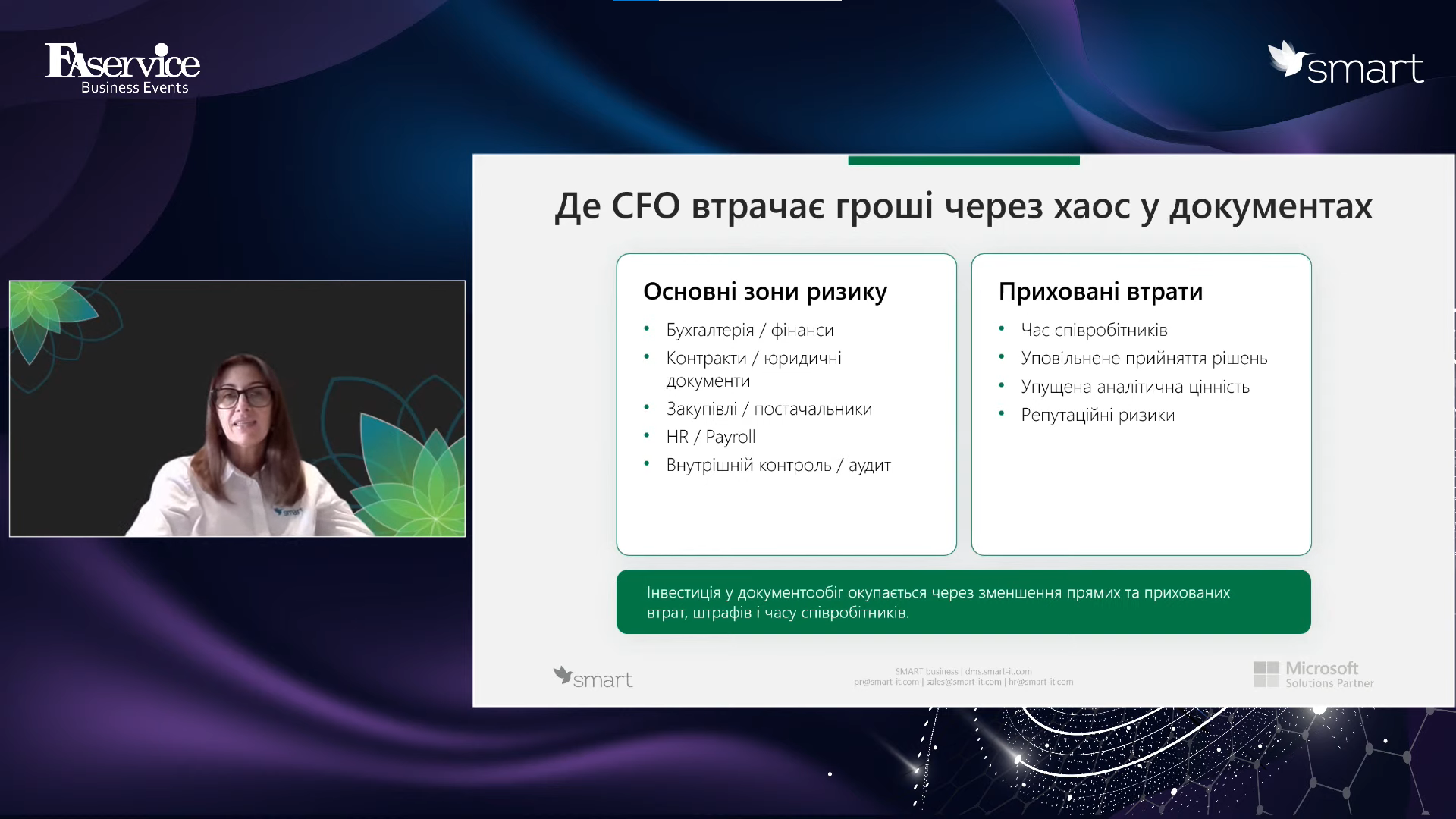Click the dms.smart-it.com link in footer

point(998,671)
